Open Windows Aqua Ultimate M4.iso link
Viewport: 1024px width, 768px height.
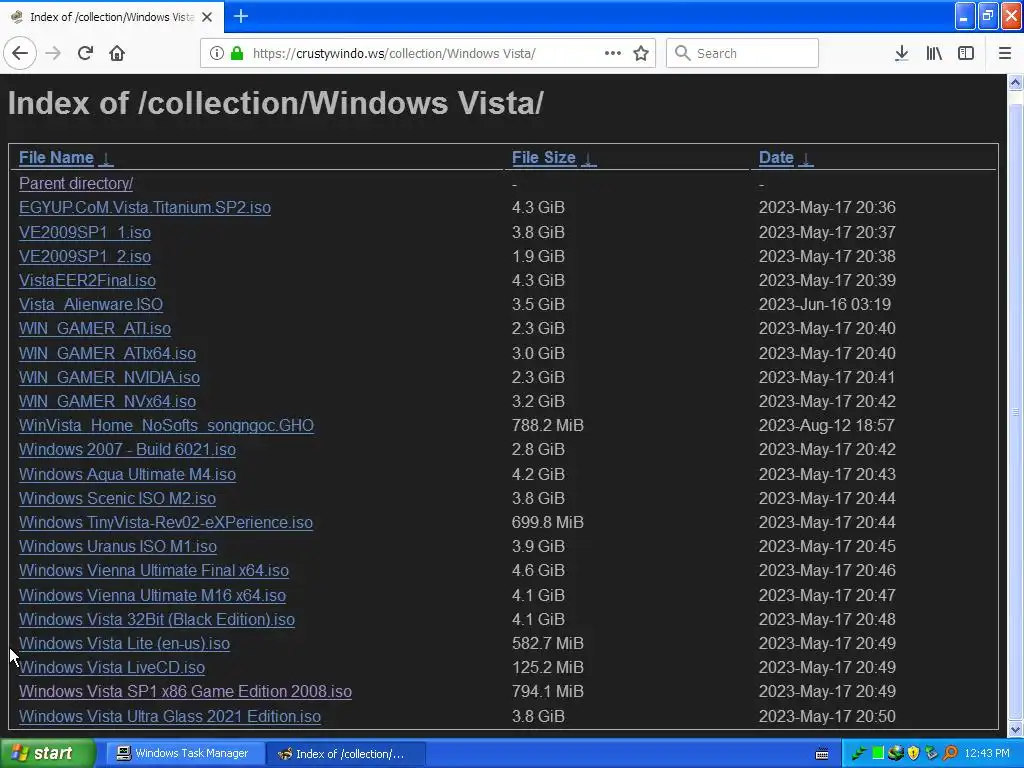[x=127, y=474]
